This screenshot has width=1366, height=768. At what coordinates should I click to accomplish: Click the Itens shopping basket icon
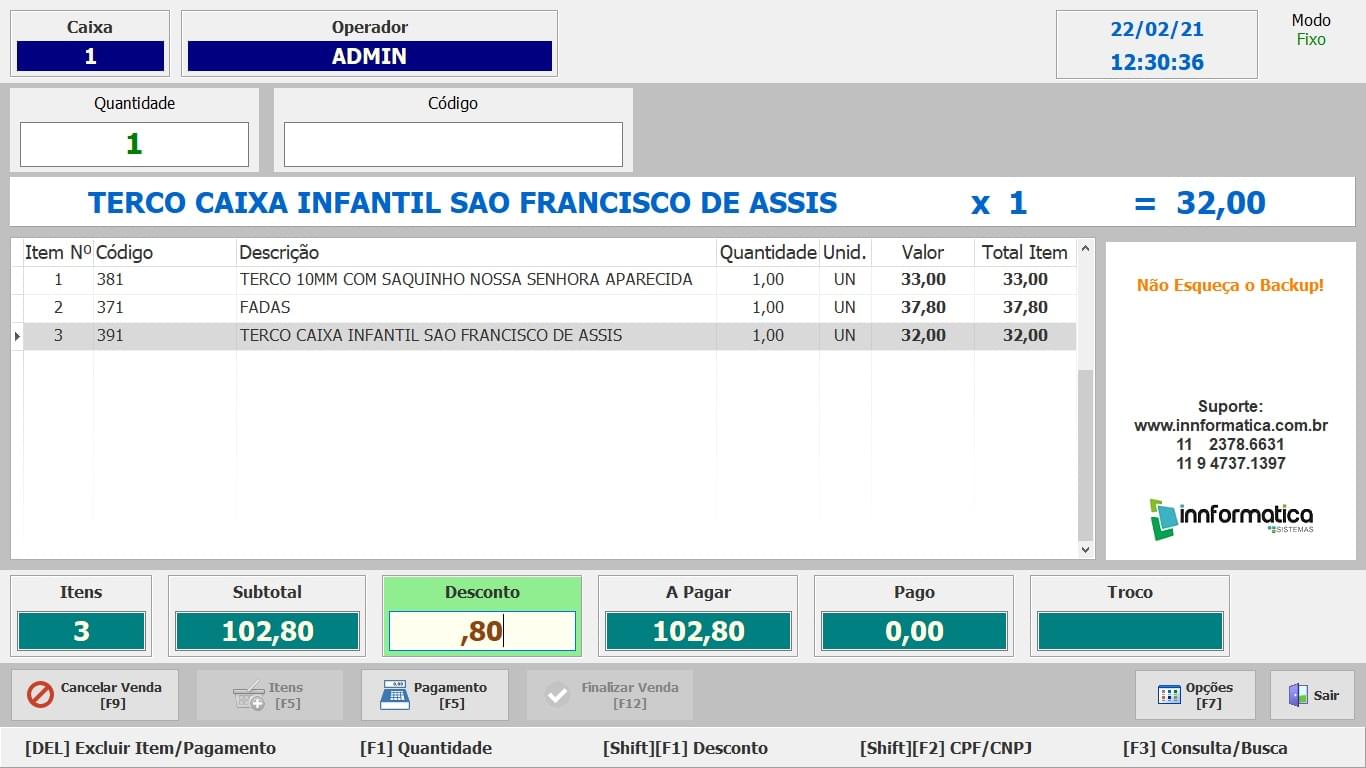point(248,696)
